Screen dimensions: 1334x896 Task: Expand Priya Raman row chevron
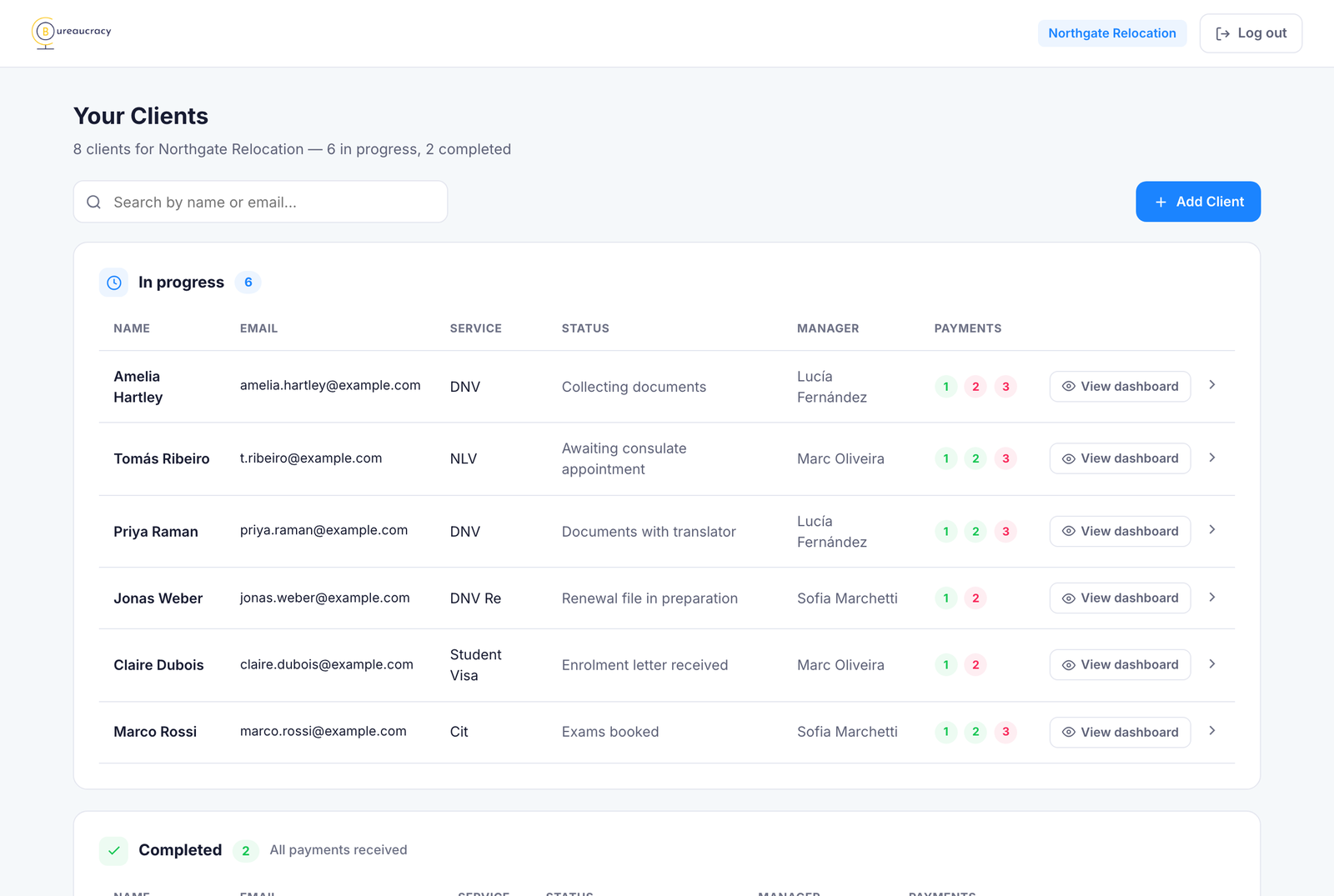tap(1212, 530)
